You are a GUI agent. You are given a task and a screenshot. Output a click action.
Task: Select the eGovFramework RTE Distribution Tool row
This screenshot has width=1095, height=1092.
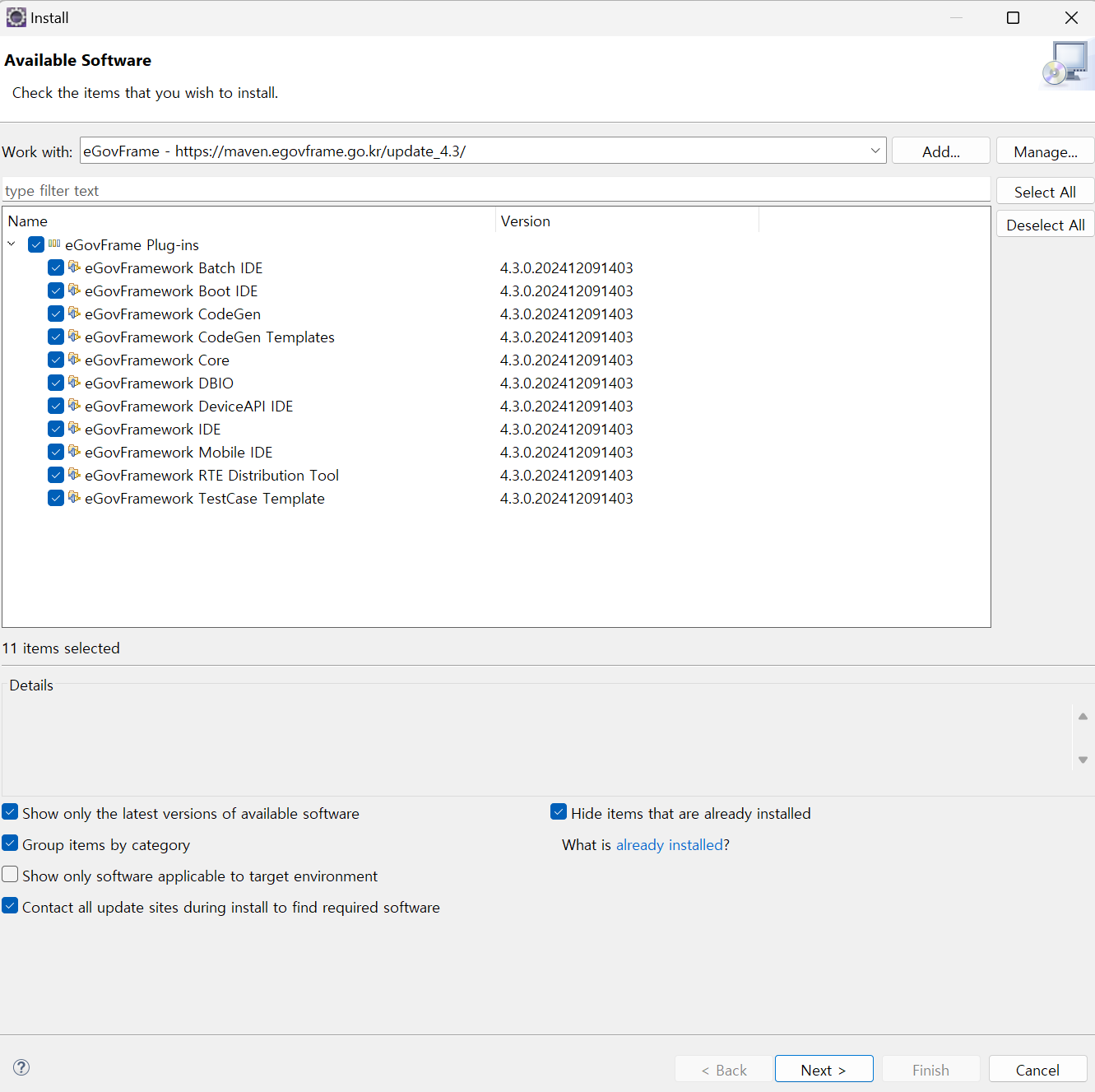pos(211,476)
